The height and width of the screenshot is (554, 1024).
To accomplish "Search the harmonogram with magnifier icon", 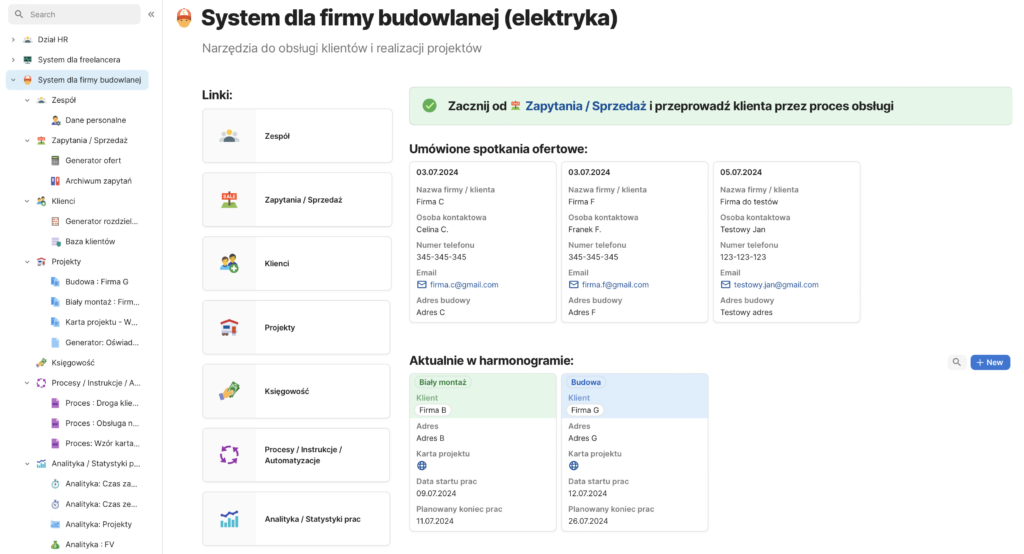I will pos(957,362).
